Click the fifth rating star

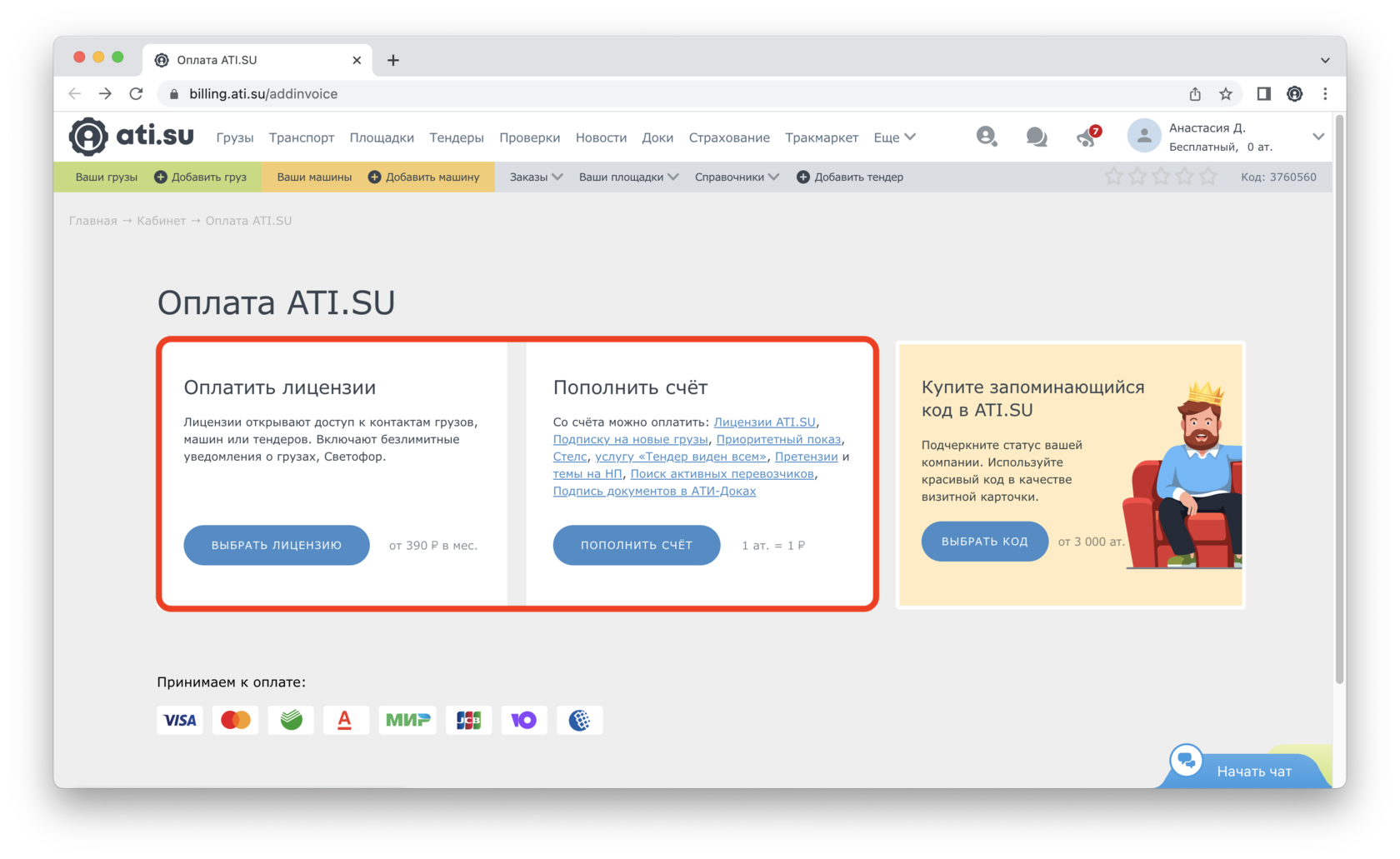coord(1207,177)
